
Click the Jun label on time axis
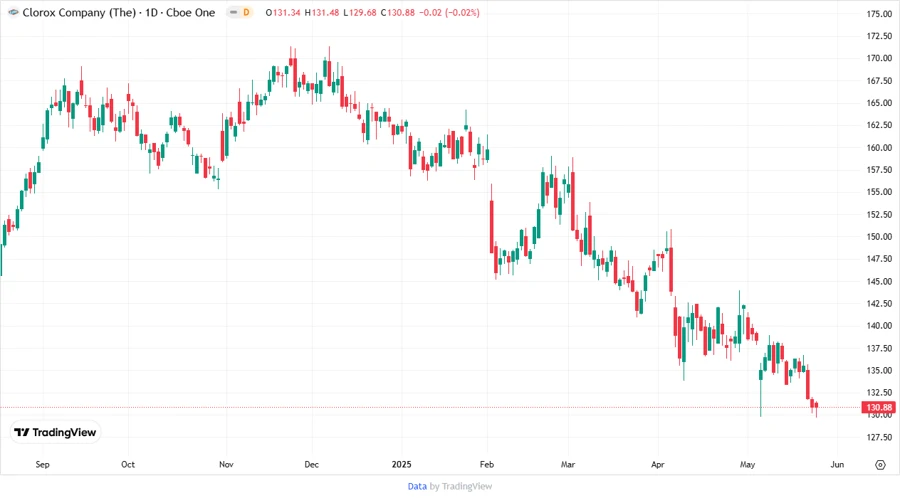point(837,464)
